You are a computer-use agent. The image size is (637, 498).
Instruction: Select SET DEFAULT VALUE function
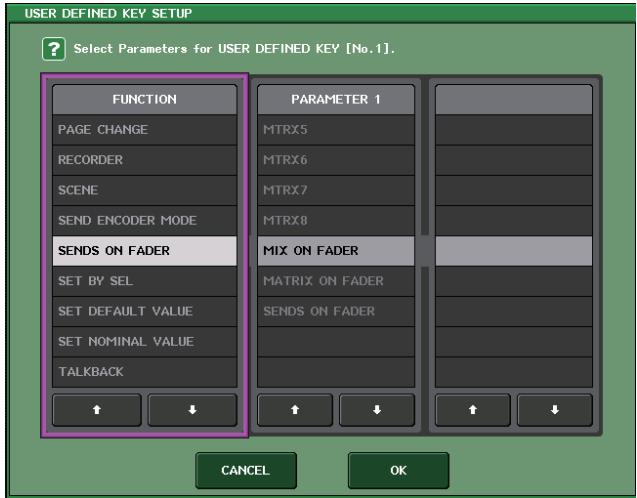click(x=145, y=312)
